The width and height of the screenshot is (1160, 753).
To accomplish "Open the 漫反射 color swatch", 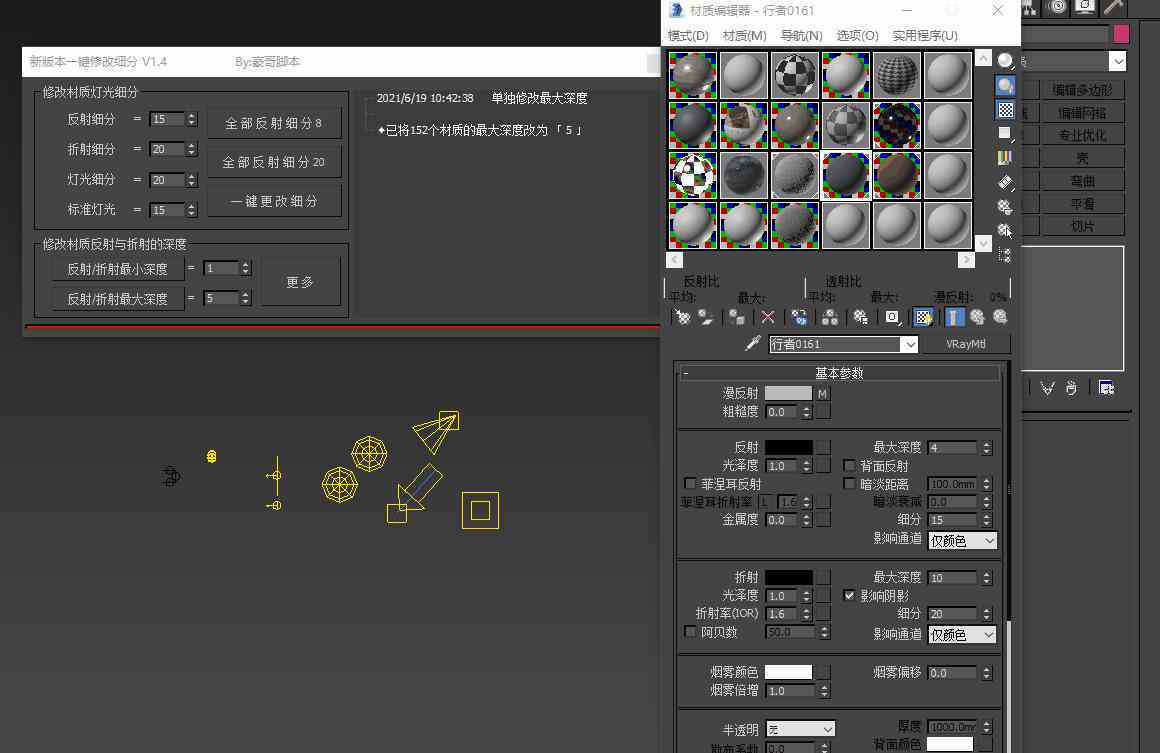I will [x=788, y=394].
